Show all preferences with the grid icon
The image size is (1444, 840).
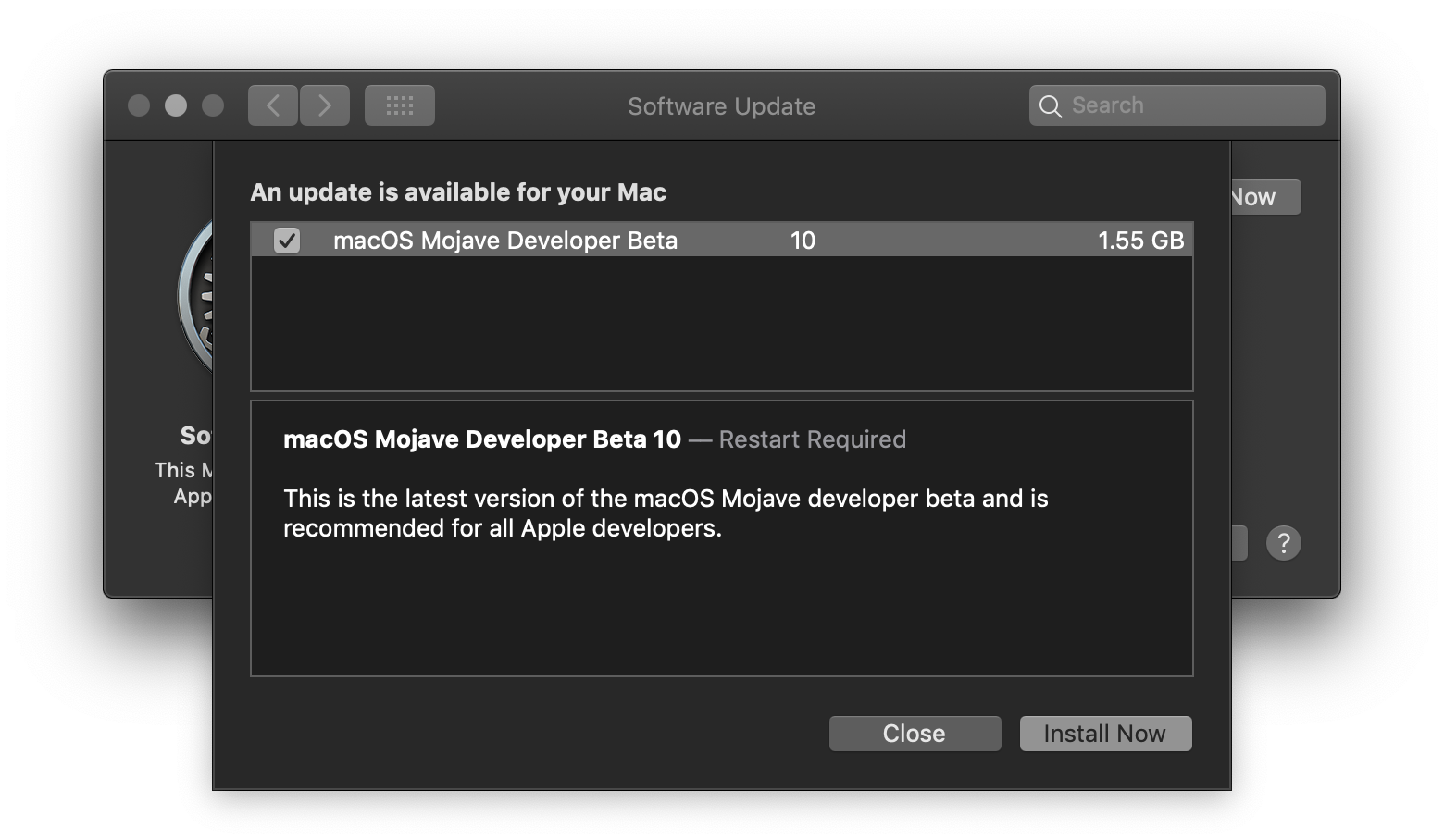tap(400, 105)
